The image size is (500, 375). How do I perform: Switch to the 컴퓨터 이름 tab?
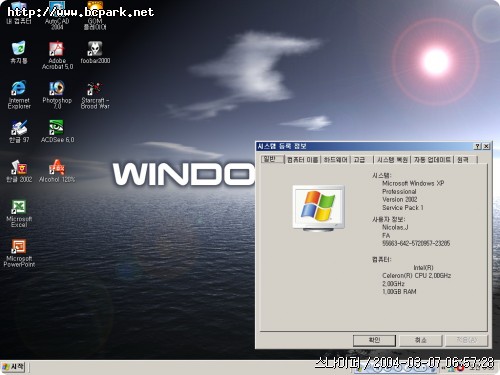point(302,160)
